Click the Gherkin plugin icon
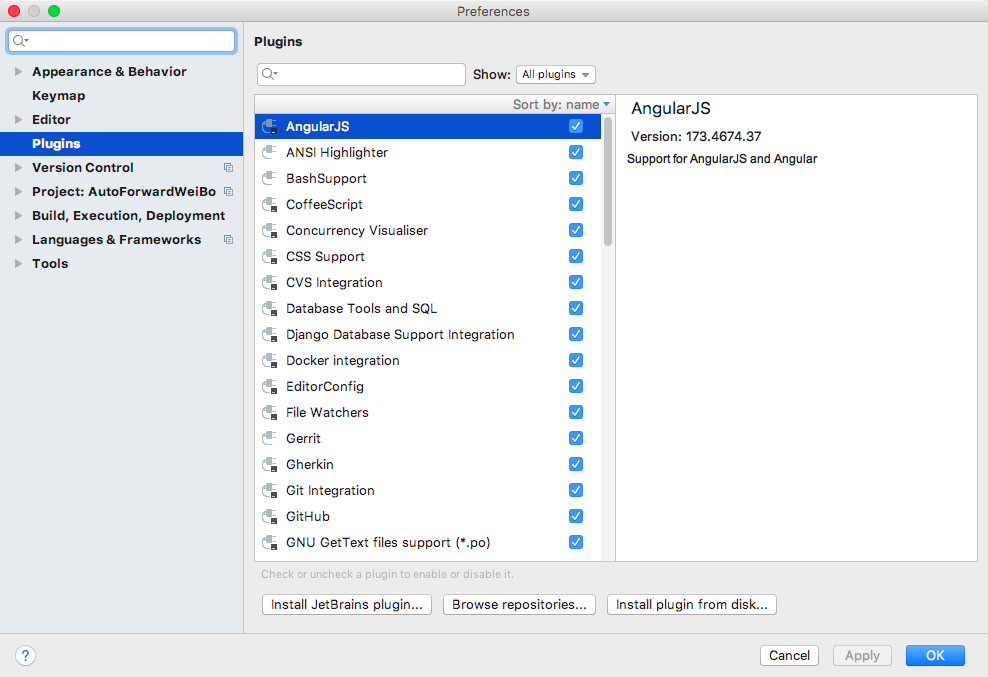Image resolution: width=988 pixels, height=677 pixels. (270, 465)
